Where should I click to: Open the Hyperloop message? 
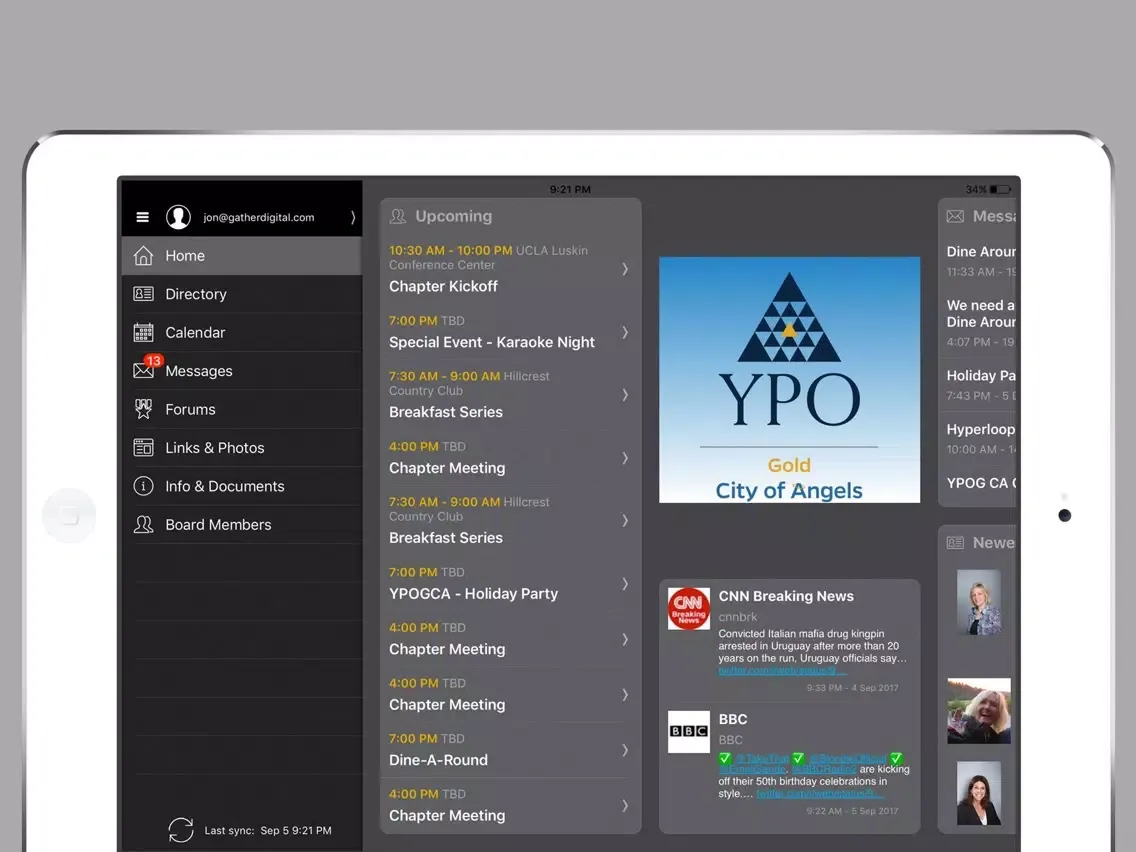click(981, 438)
